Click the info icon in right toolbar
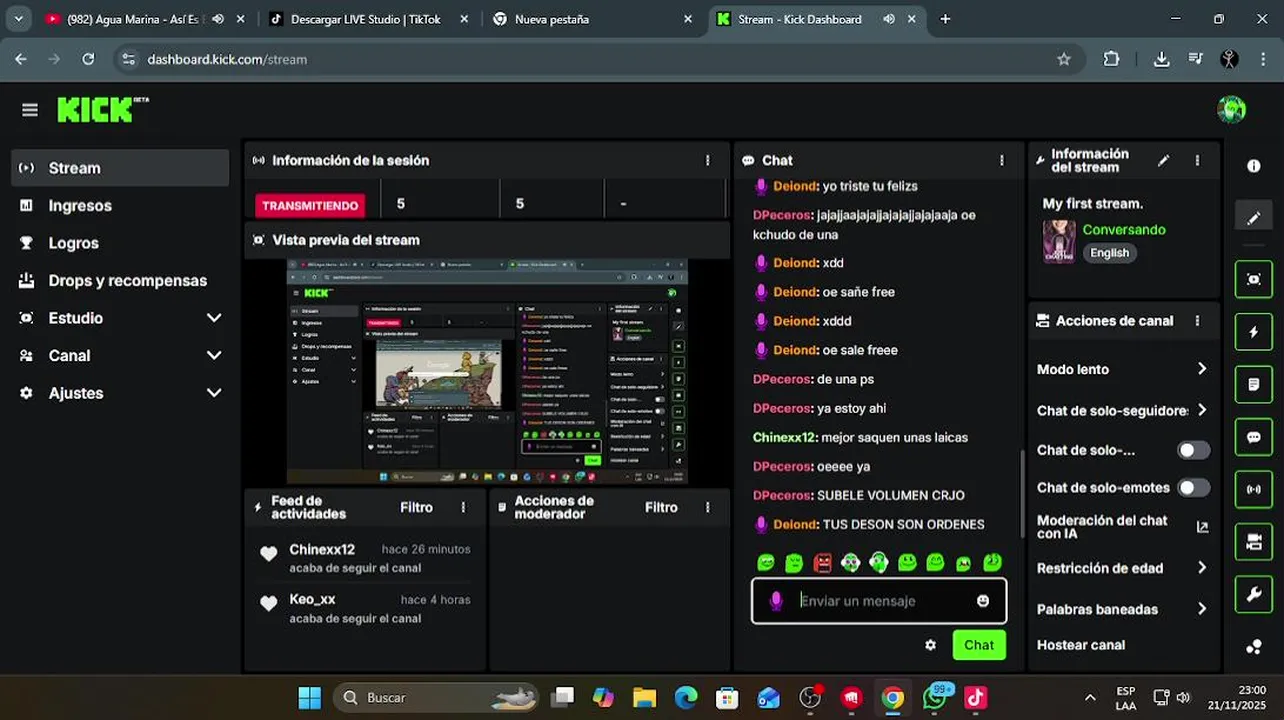The height and width of the screenshot is (720, 1284). (1254, 166)
